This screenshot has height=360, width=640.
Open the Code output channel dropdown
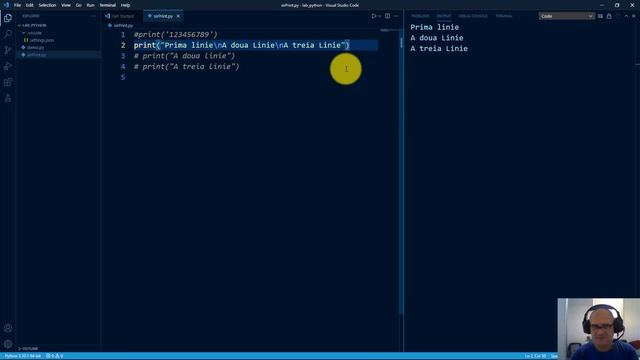click(x=566, y=16)
